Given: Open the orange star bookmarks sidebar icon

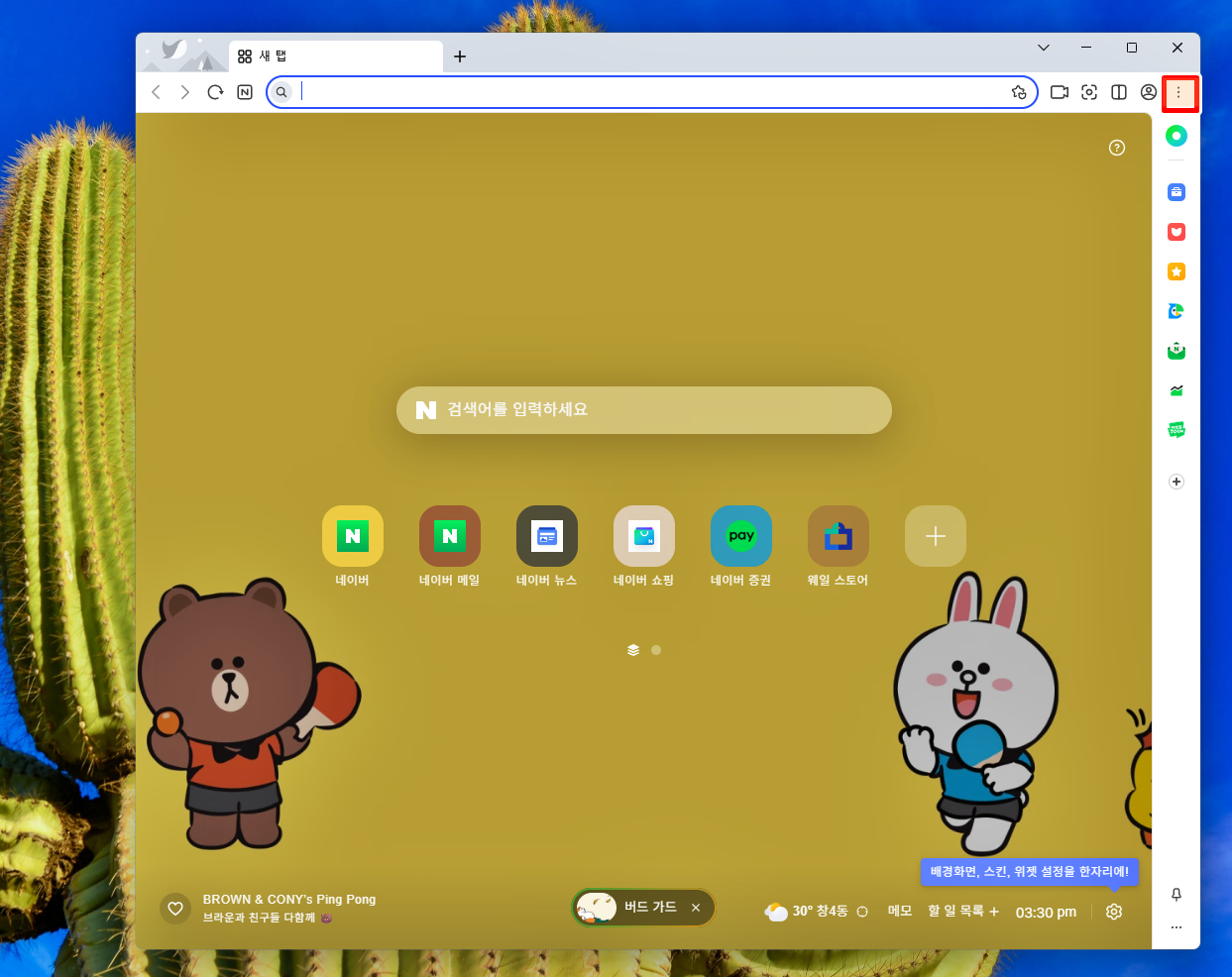Looking at the screenshot, I should [1176, 271].
